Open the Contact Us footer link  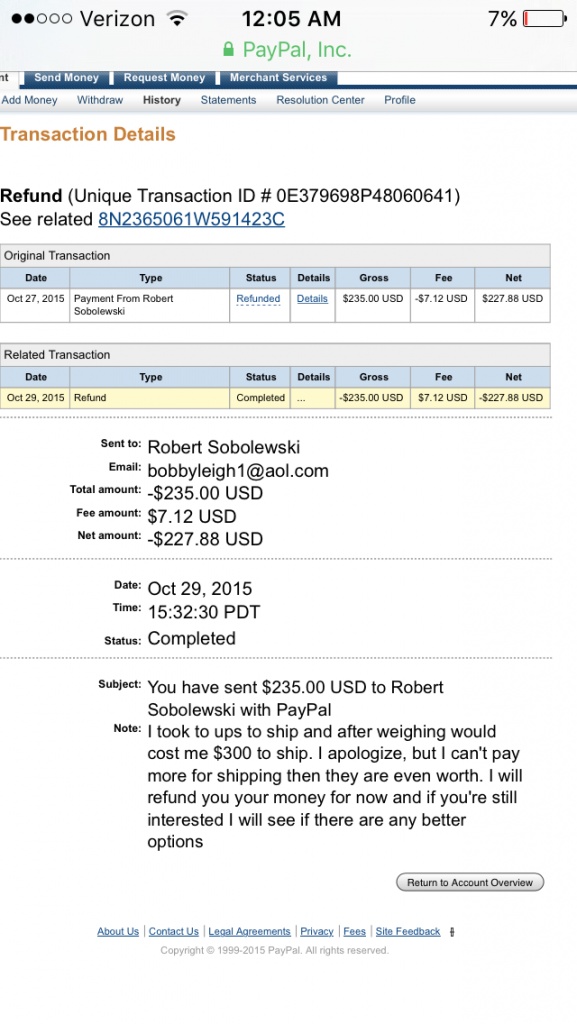[174, 931]
